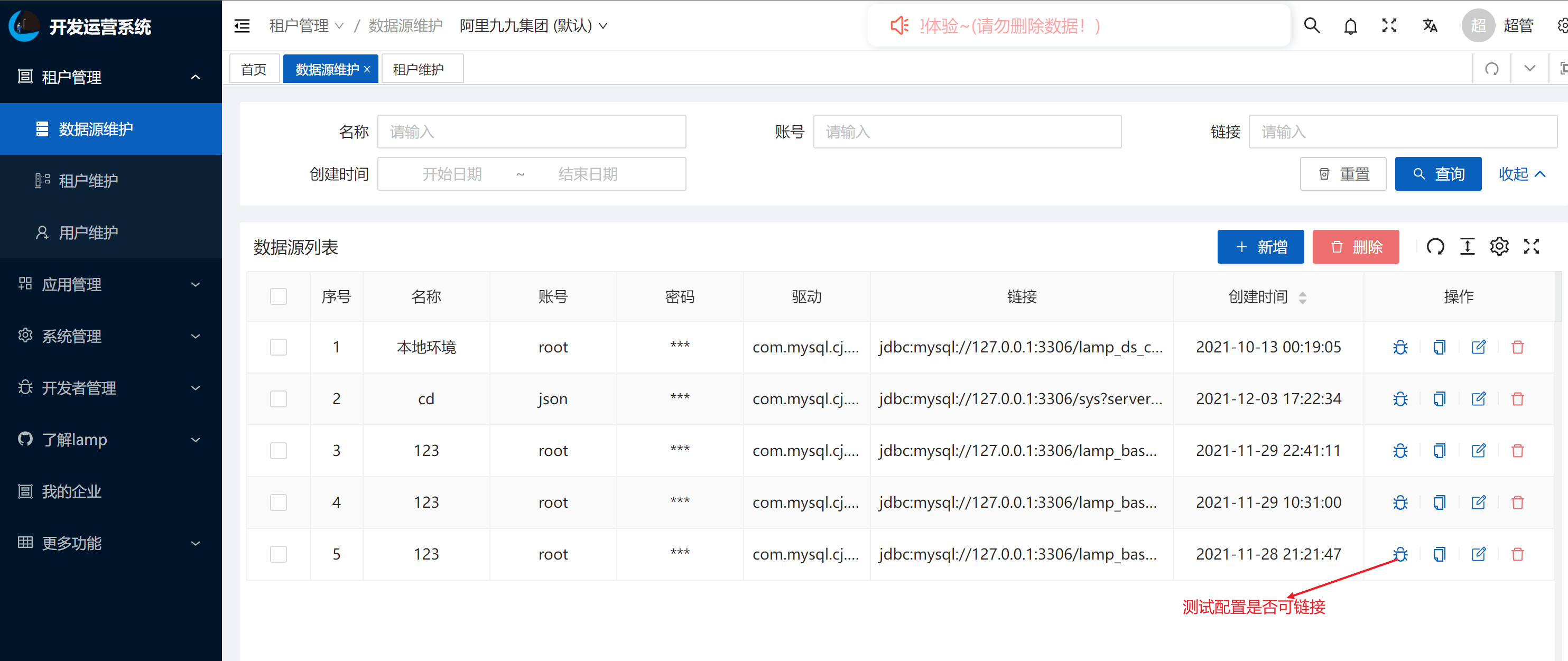
Task: Toggle table density via the row-height icon
Action: click(1467, 247)
